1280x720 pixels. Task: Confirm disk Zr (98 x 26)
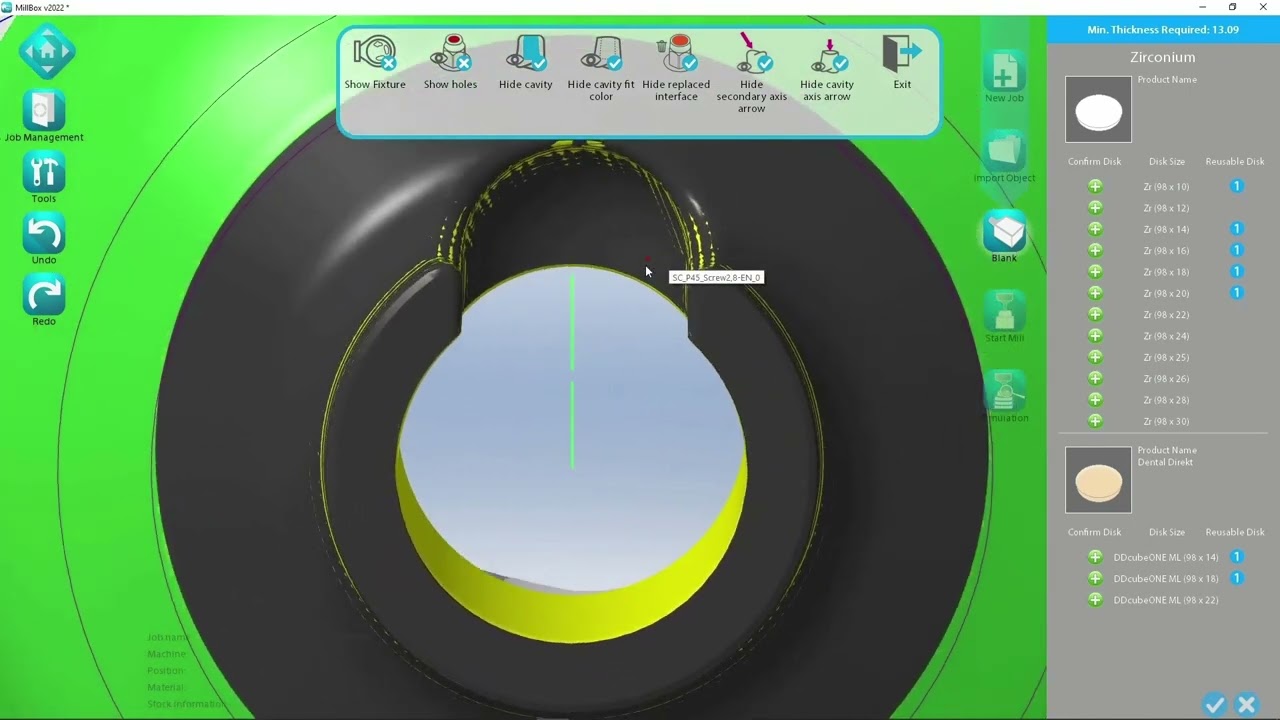click(1095, 378)
